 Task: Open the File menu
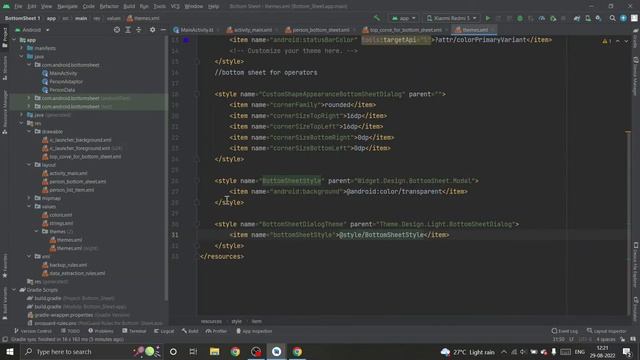pyautogui.click(x=18, y=6)
